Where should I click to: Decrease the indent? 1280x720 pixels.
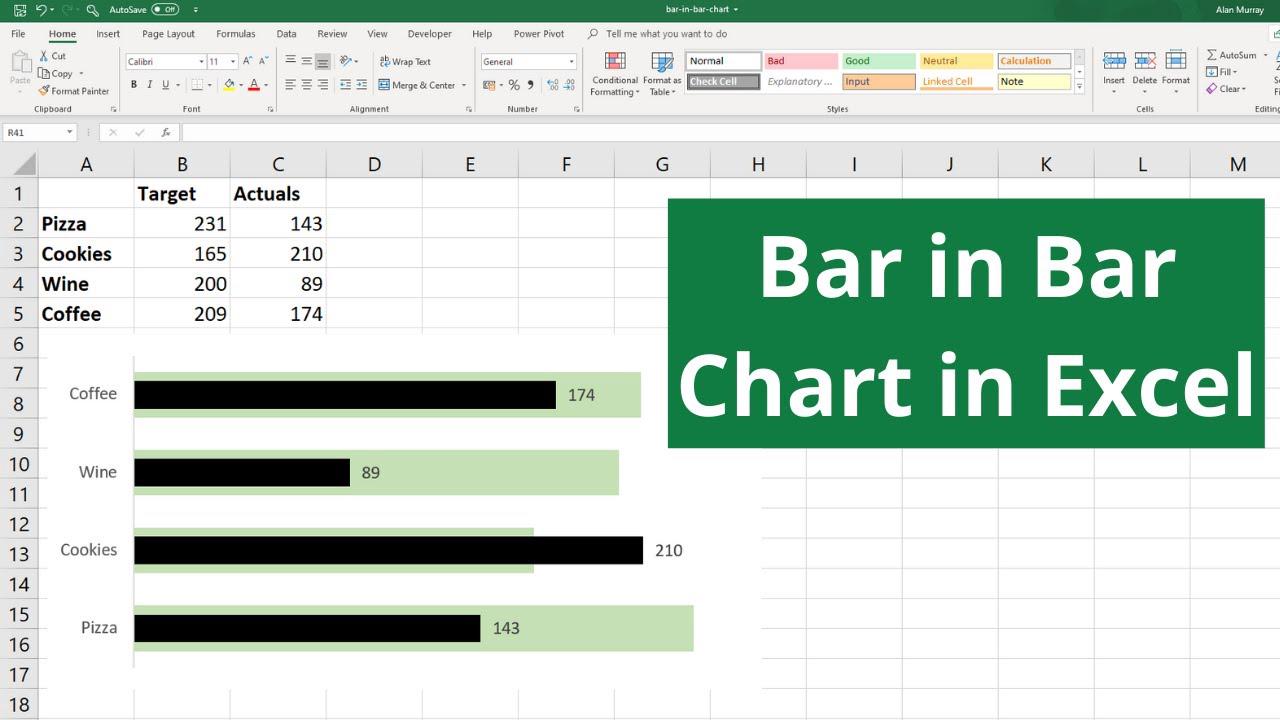[x=346, y=85]
